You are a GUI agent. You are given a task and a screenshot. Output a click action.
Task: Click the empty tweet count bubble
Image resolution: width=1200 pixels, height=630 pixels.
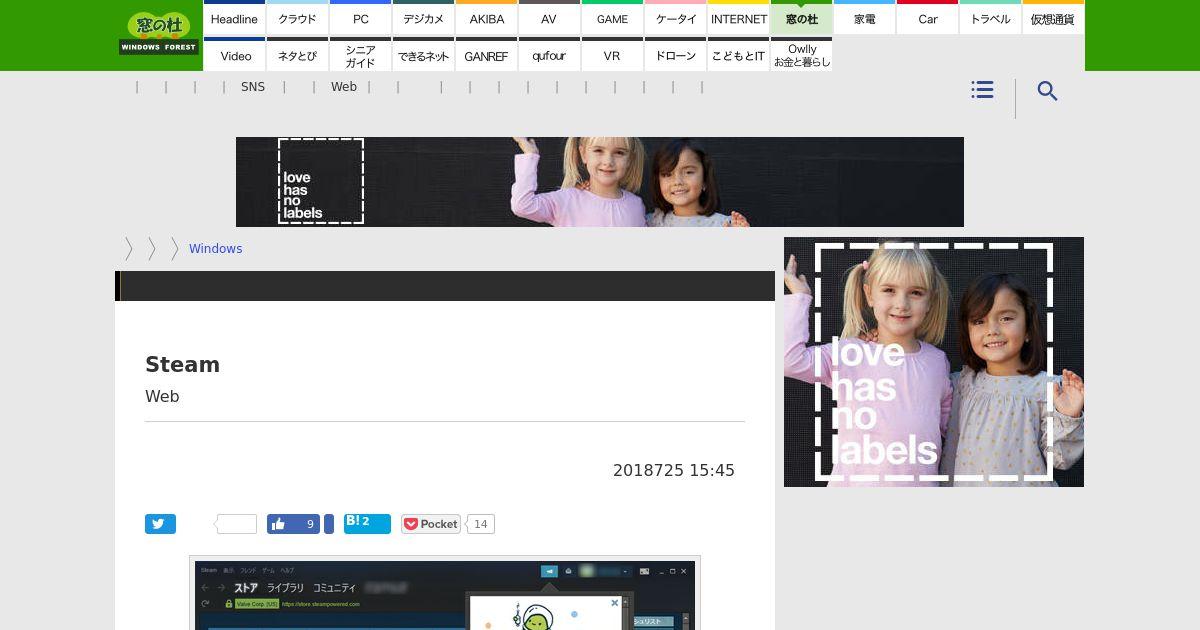pos(237,524)
